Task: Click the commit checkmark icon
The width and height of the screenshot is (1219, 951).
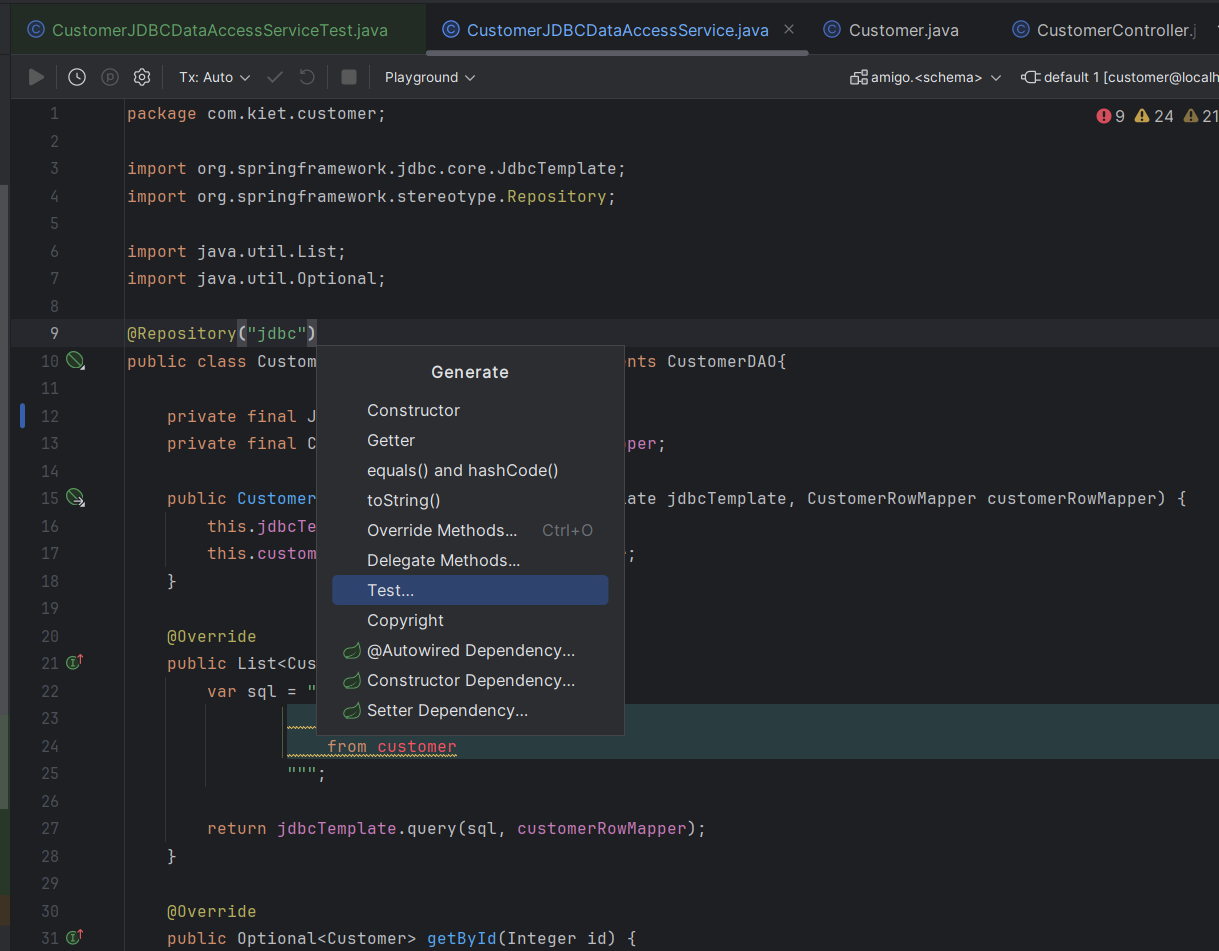Action: tap(275, 77)
